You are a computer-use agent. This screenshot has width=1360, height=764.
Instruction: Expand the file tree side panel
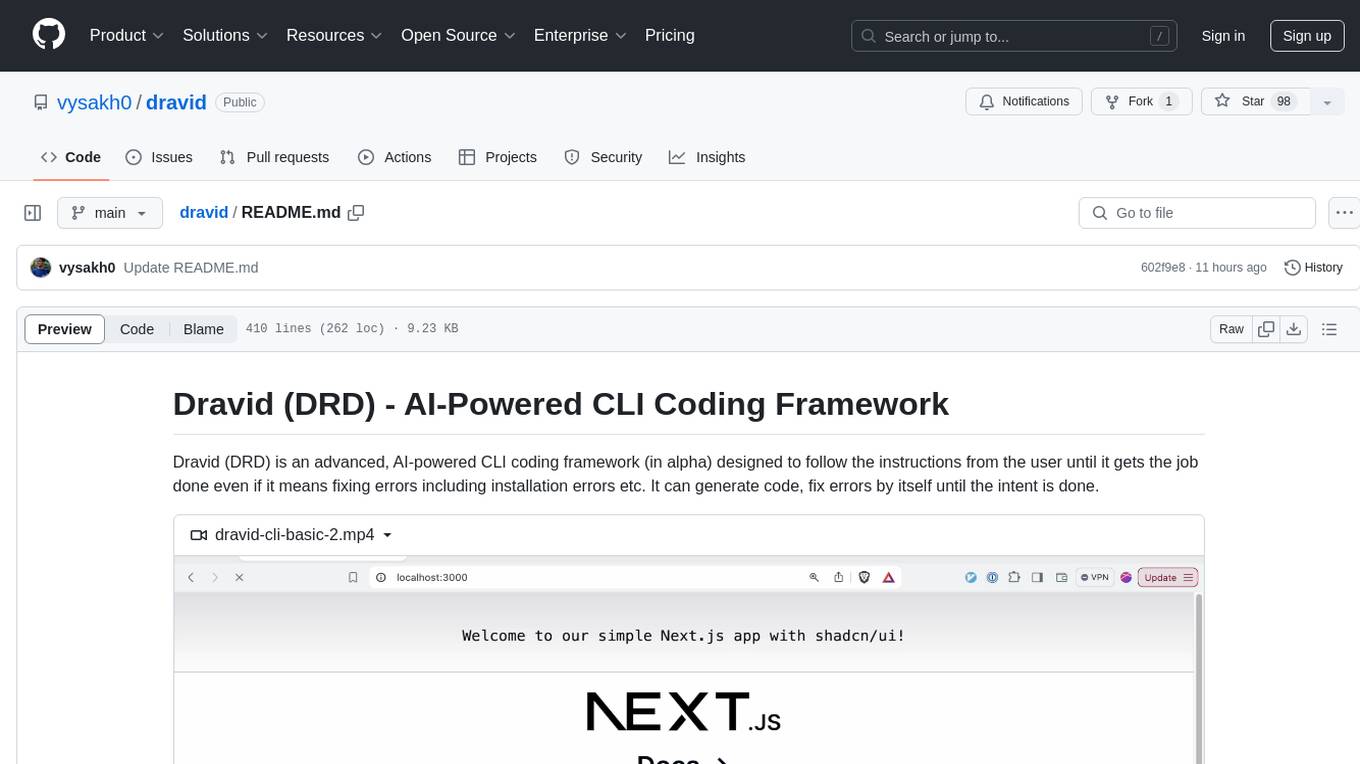click(32, 213)
